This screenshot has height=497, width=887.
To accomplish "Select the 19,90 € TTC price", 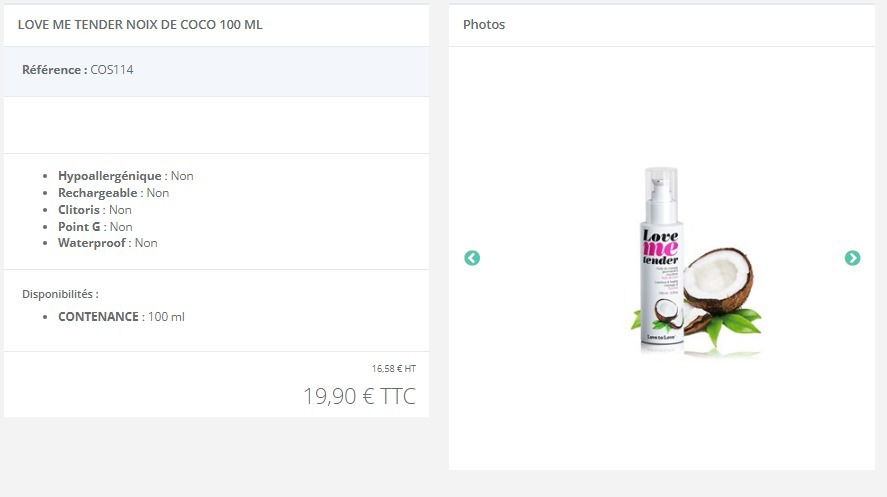I will tap(360, 396).
